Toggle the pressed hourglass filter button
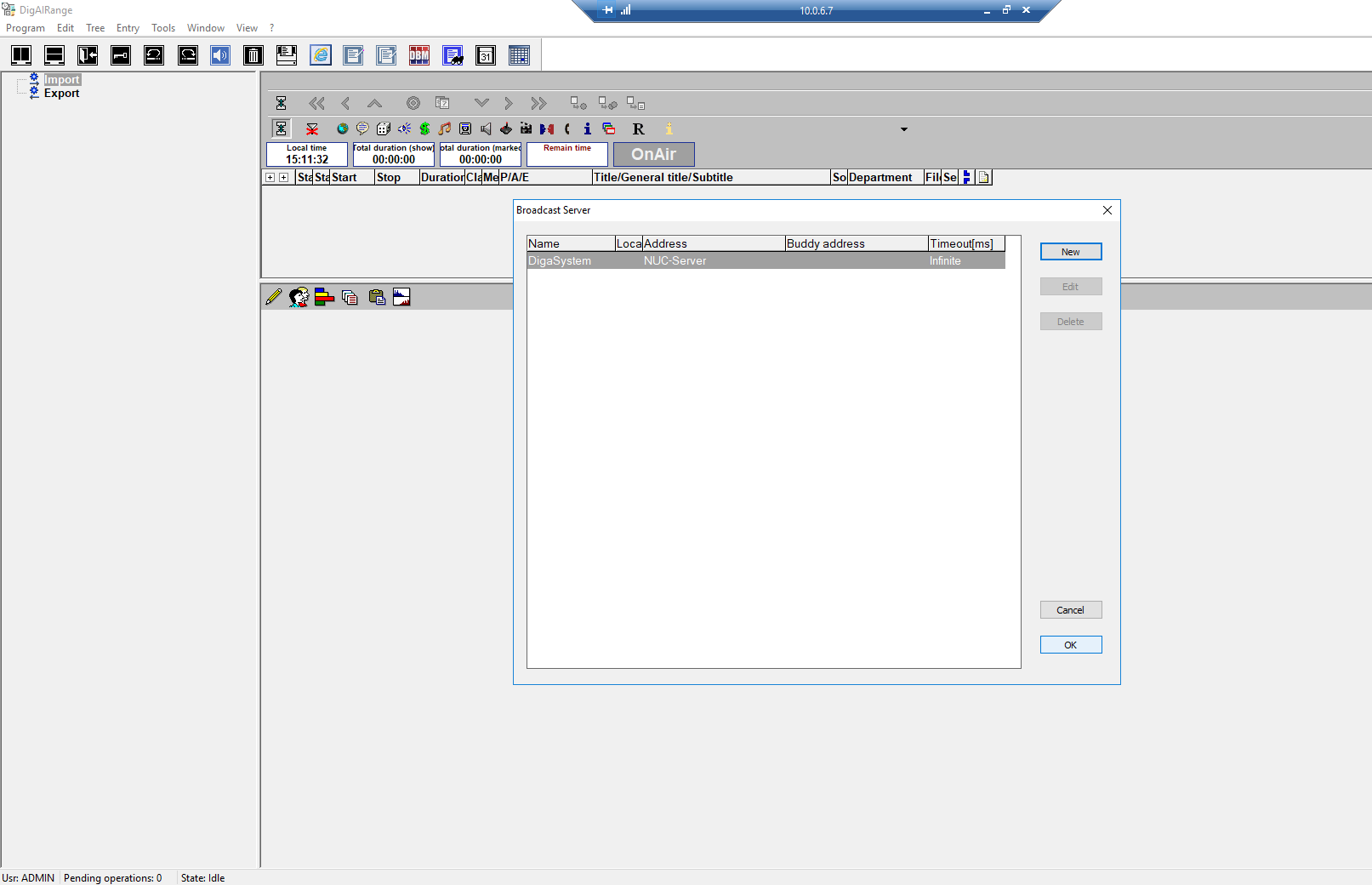Viewport: 1372px width, 885px height. coord(281,128)
